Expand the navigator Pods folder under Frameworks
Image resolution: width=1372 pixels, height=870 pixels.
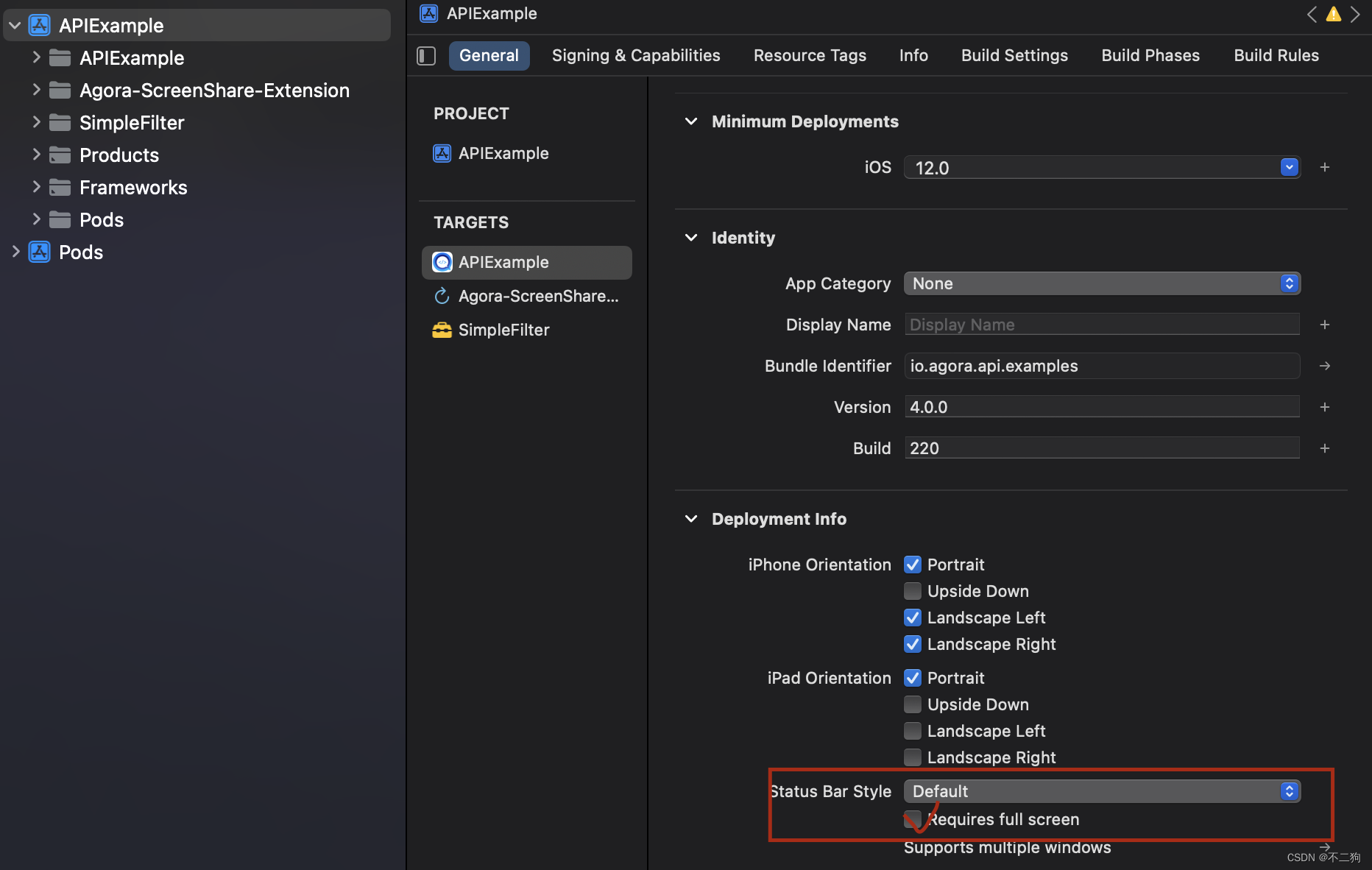pos(36,219)
